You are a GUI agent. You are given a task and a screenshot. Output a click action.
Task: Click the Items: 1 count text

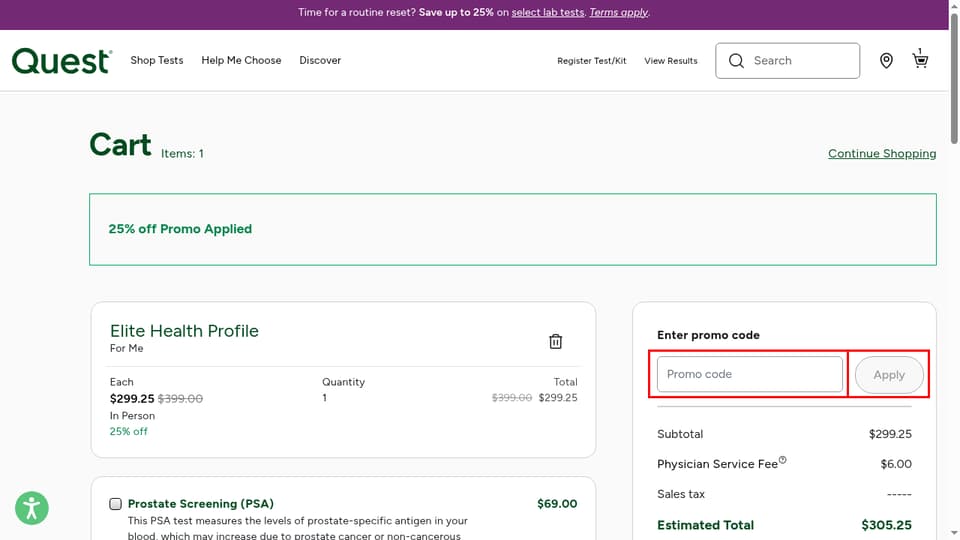pos(182,154)
